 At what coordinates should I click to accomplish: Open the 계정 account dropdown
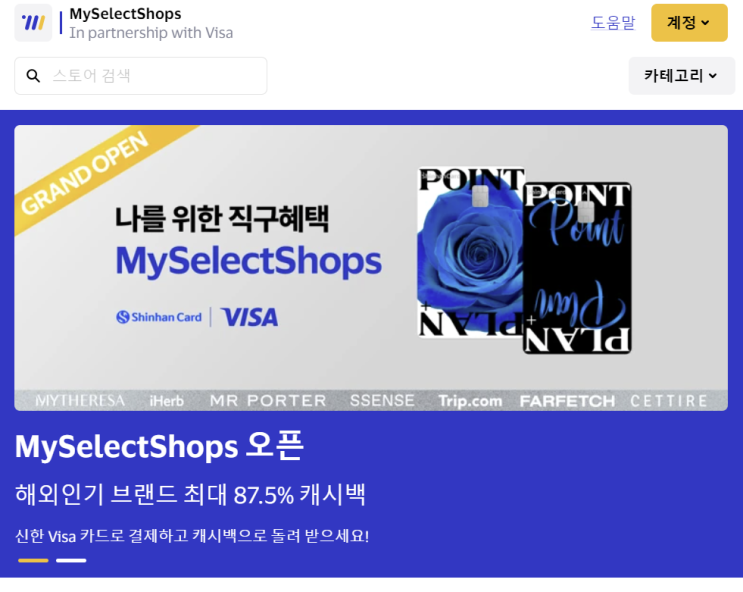pos(689,23)
